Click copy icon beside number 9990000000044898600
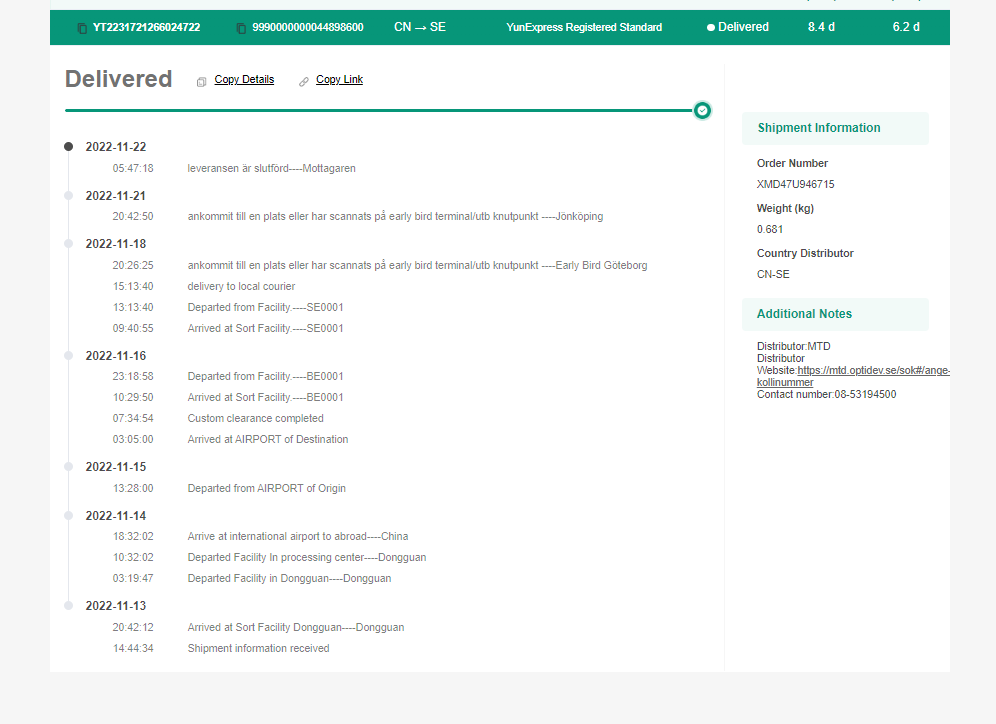Image resolution: width=996 pixels, height=724 pixels. [241, 28]
